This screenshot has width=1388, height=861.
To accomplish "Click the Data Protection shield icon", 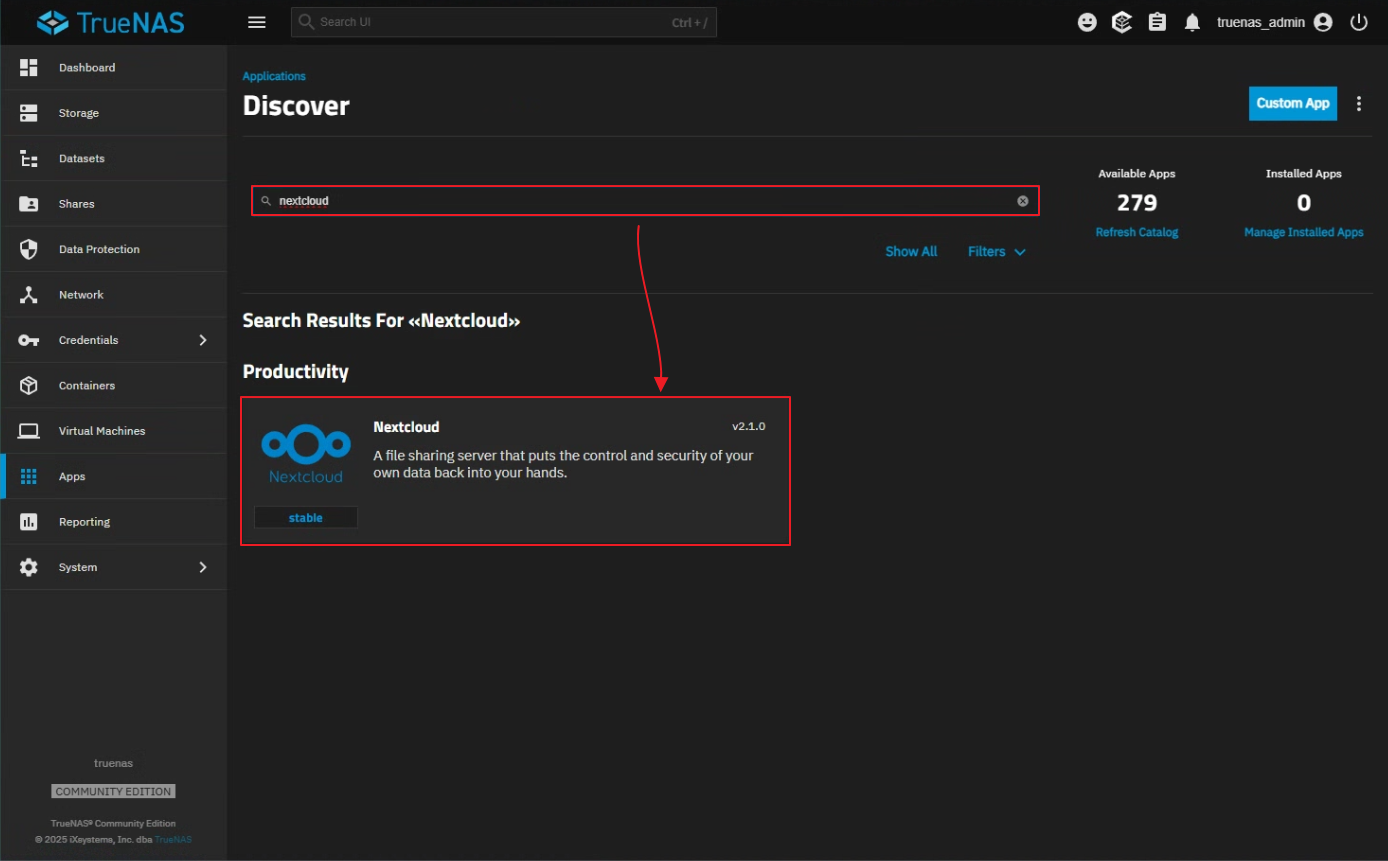I will (x=29, y=249).
